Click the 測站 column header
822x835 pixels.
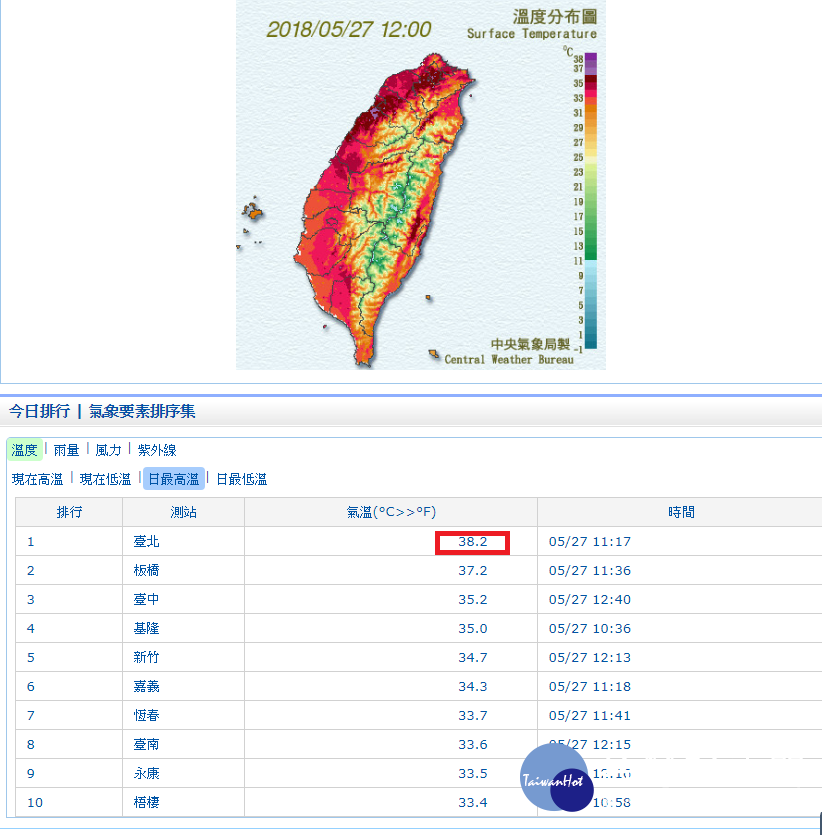183,512
